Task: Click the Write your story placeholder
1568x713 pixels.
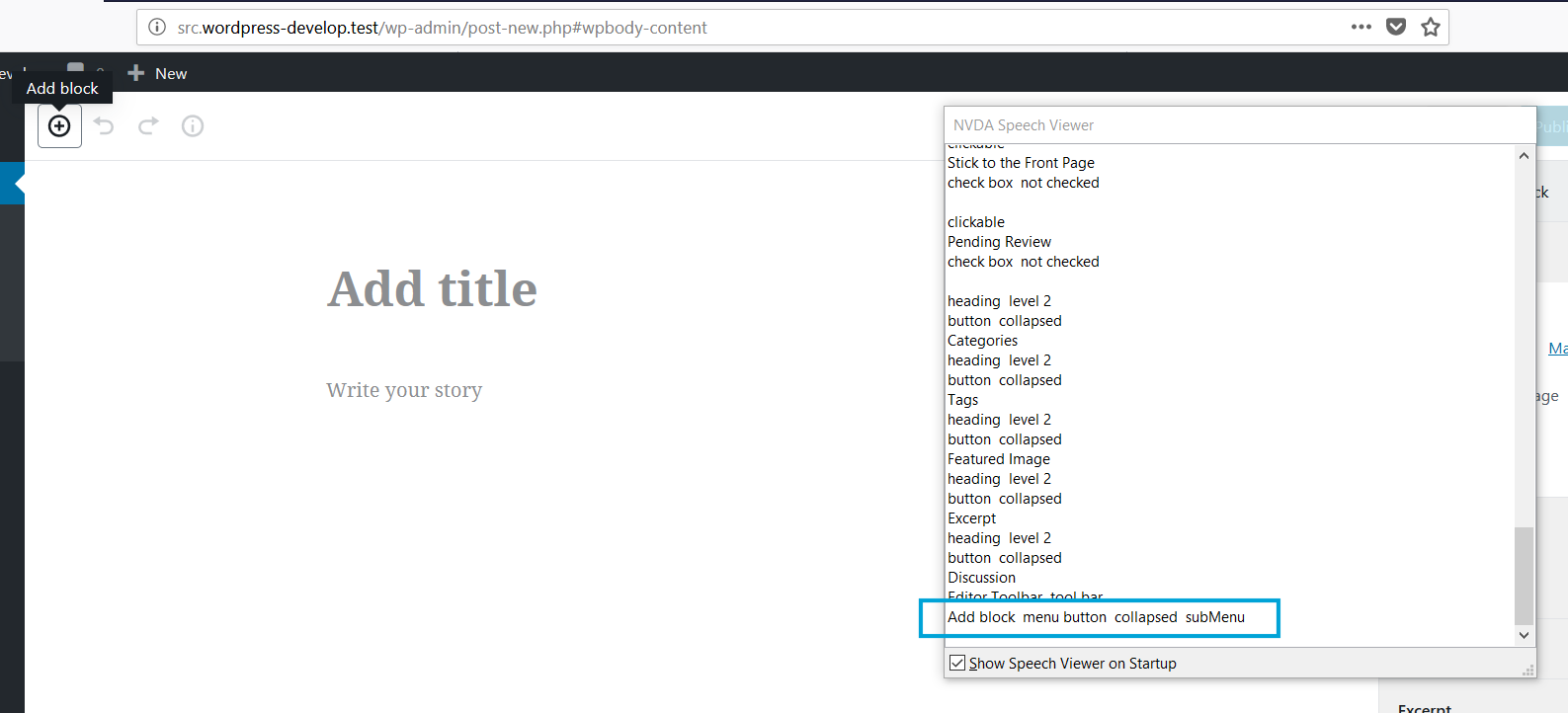Action: pyautogui.click(x=404, y=390)
